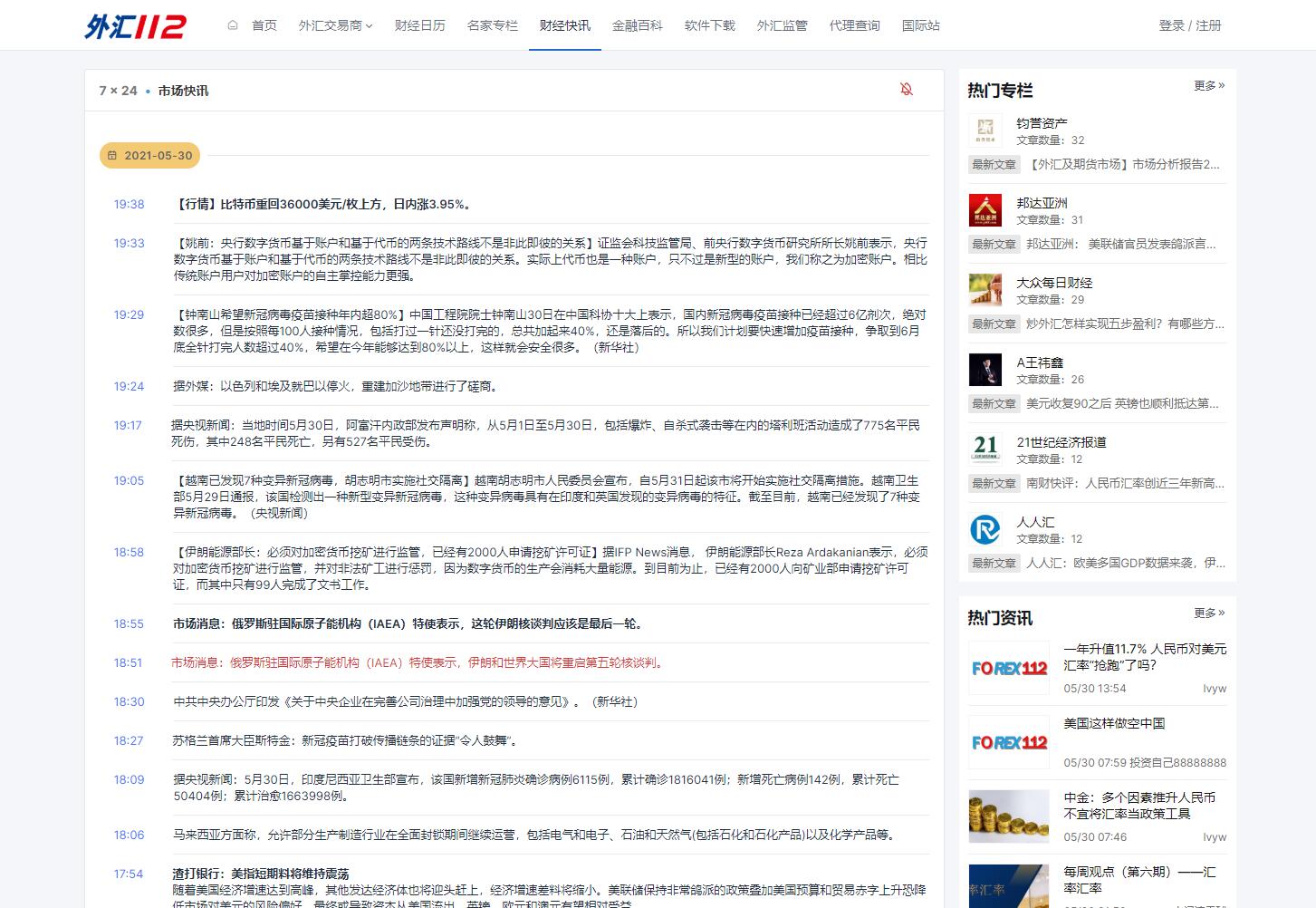Click the 2021-05-30 date badge
The image size is (1316, 908).
tap(150, 156)
